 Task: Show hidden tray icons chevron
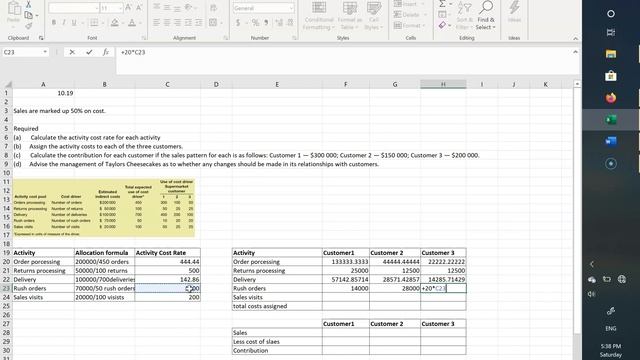[591, 264]
